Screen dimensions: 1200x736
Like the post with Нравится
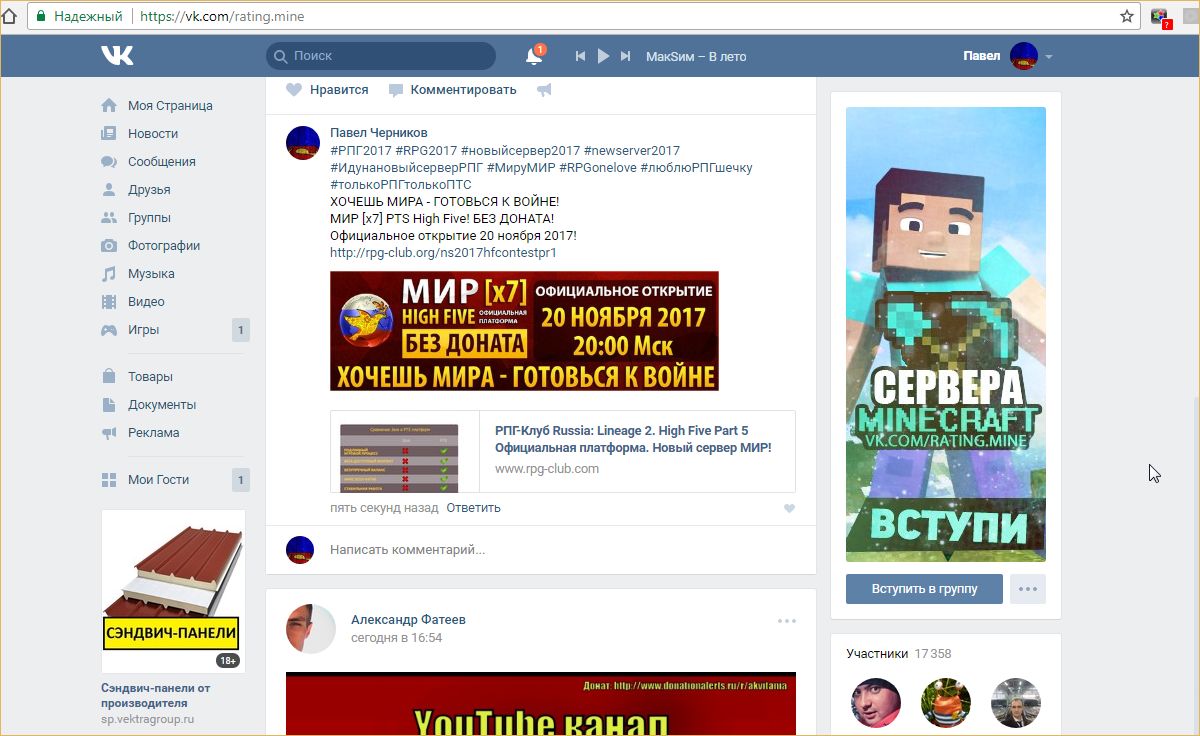(x=327, y=89)
